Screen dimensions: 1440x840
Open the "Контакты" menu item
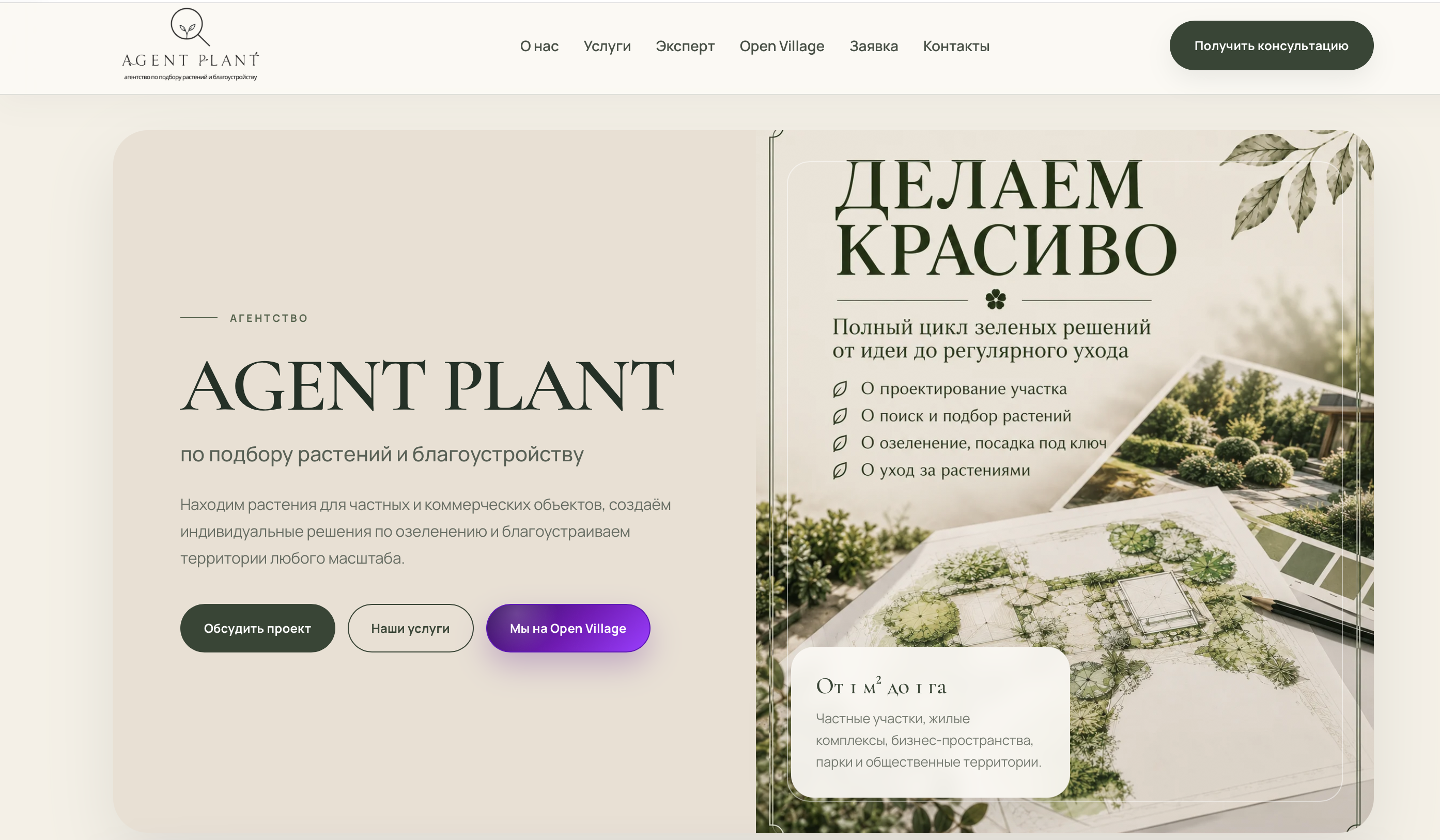[x=956, y=46]
